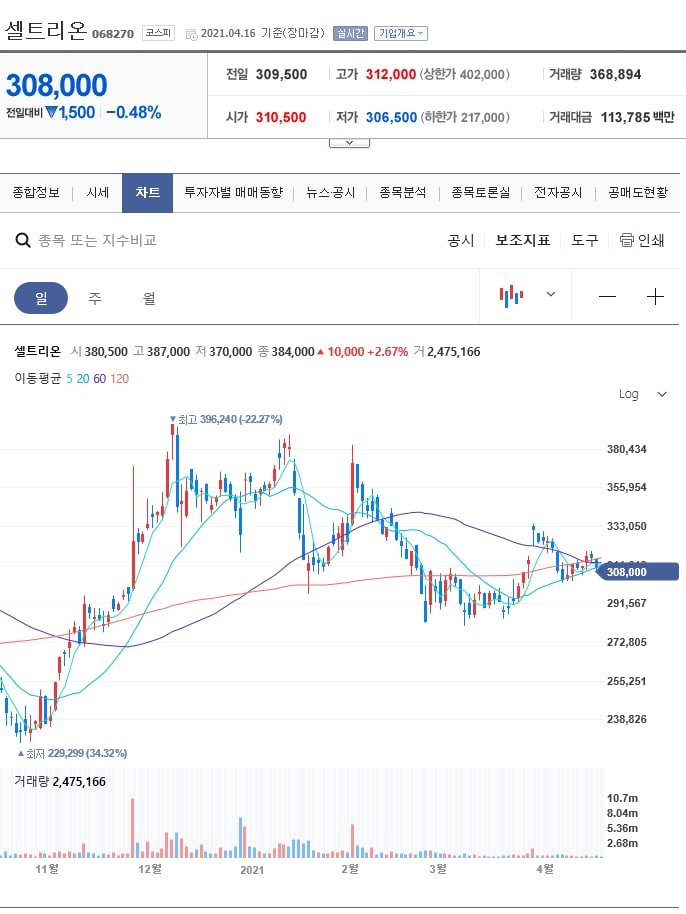Screen dimensions: 686x914
Task: Click the 코스피 market badge
Action: pos(159,33)
